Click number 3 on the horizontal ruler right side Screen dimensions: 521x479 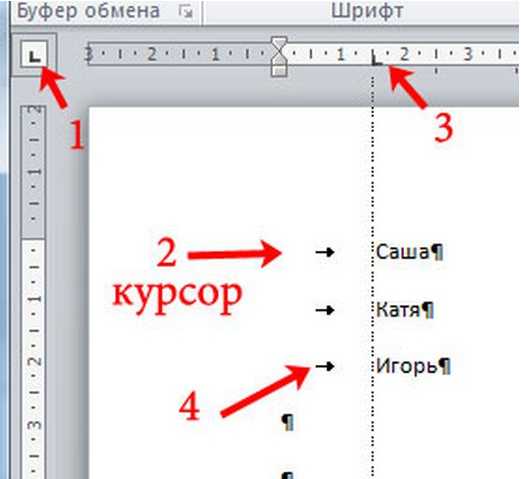coord(468,54)
